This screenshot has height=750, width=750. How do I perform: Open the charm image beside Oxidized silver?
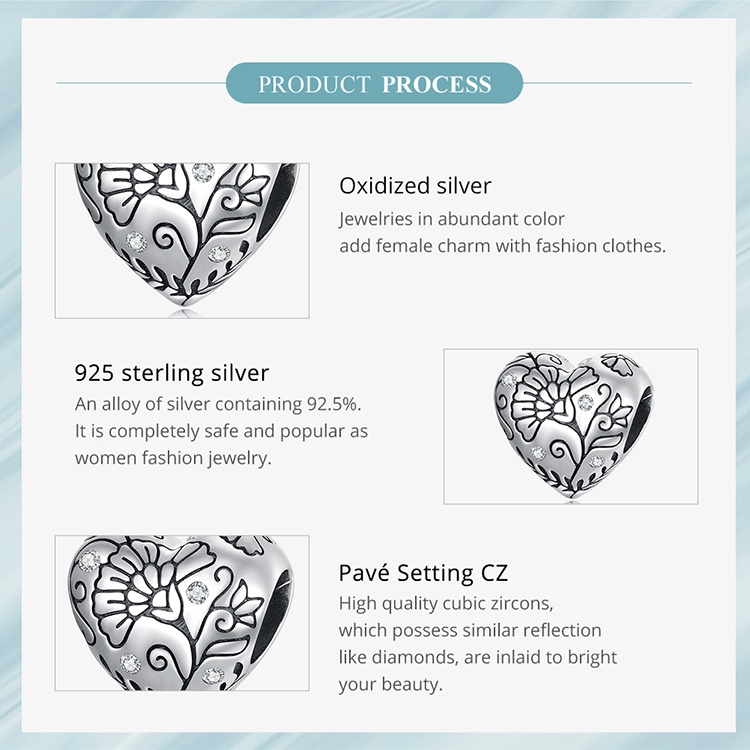pyautogui.click(x=182, y=240)
